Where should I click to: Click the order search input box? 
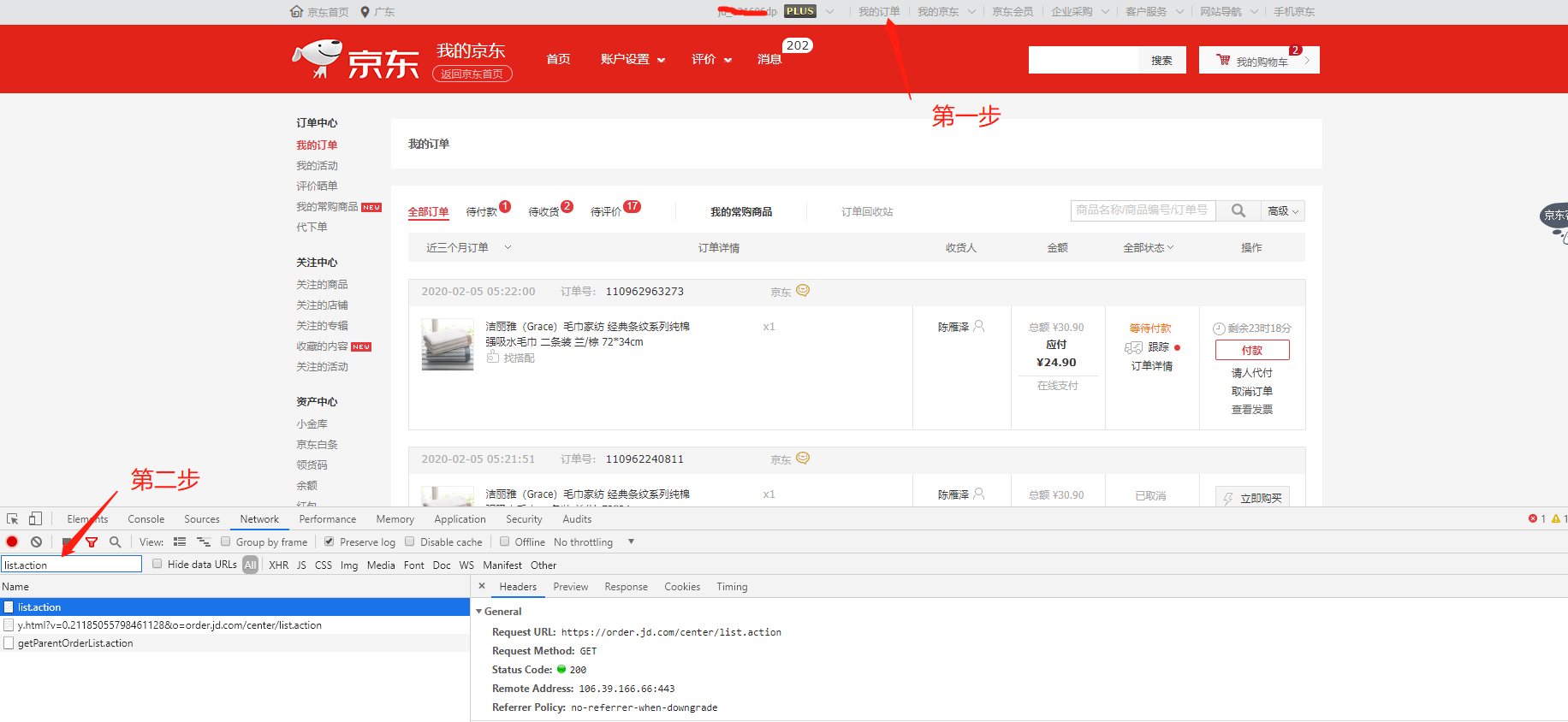pos(1143,210)
